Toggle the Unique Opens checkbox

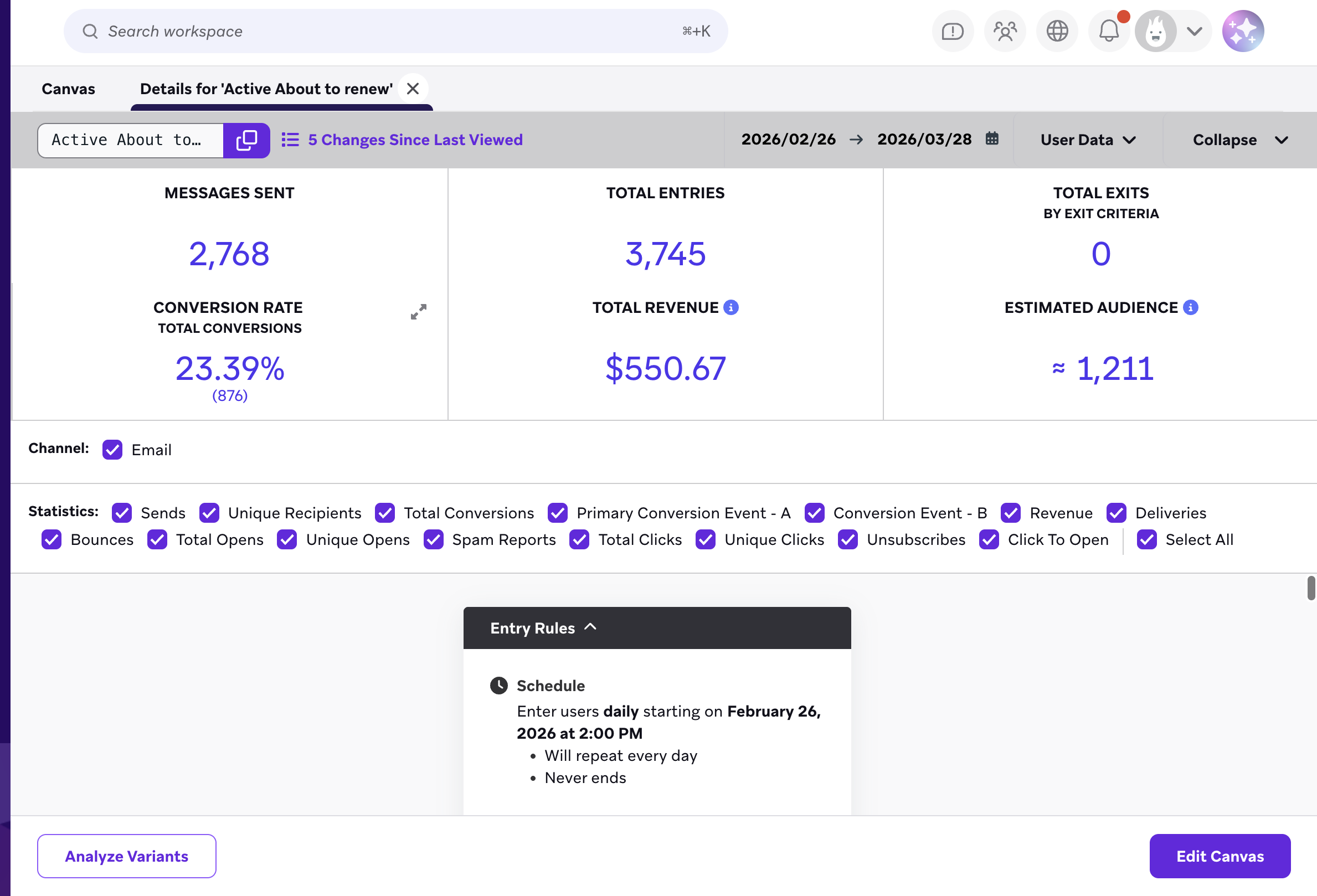[287, 539]
